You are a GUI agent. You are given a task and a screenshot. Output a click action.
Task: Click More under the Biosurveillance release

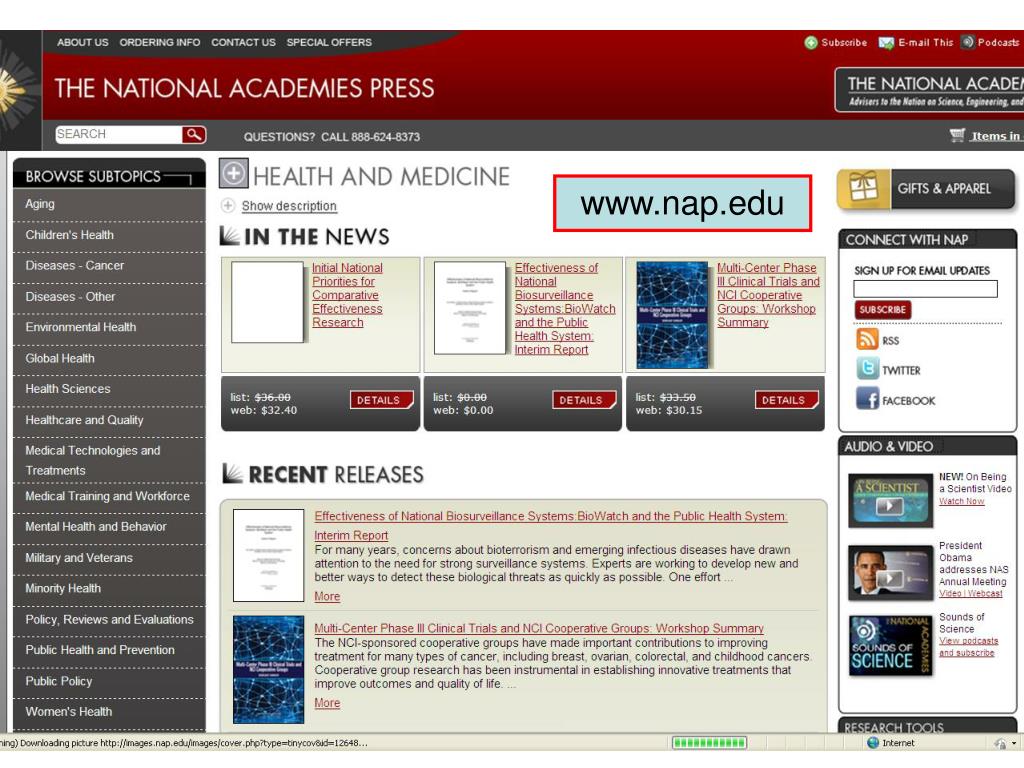[x=327, y=597]
